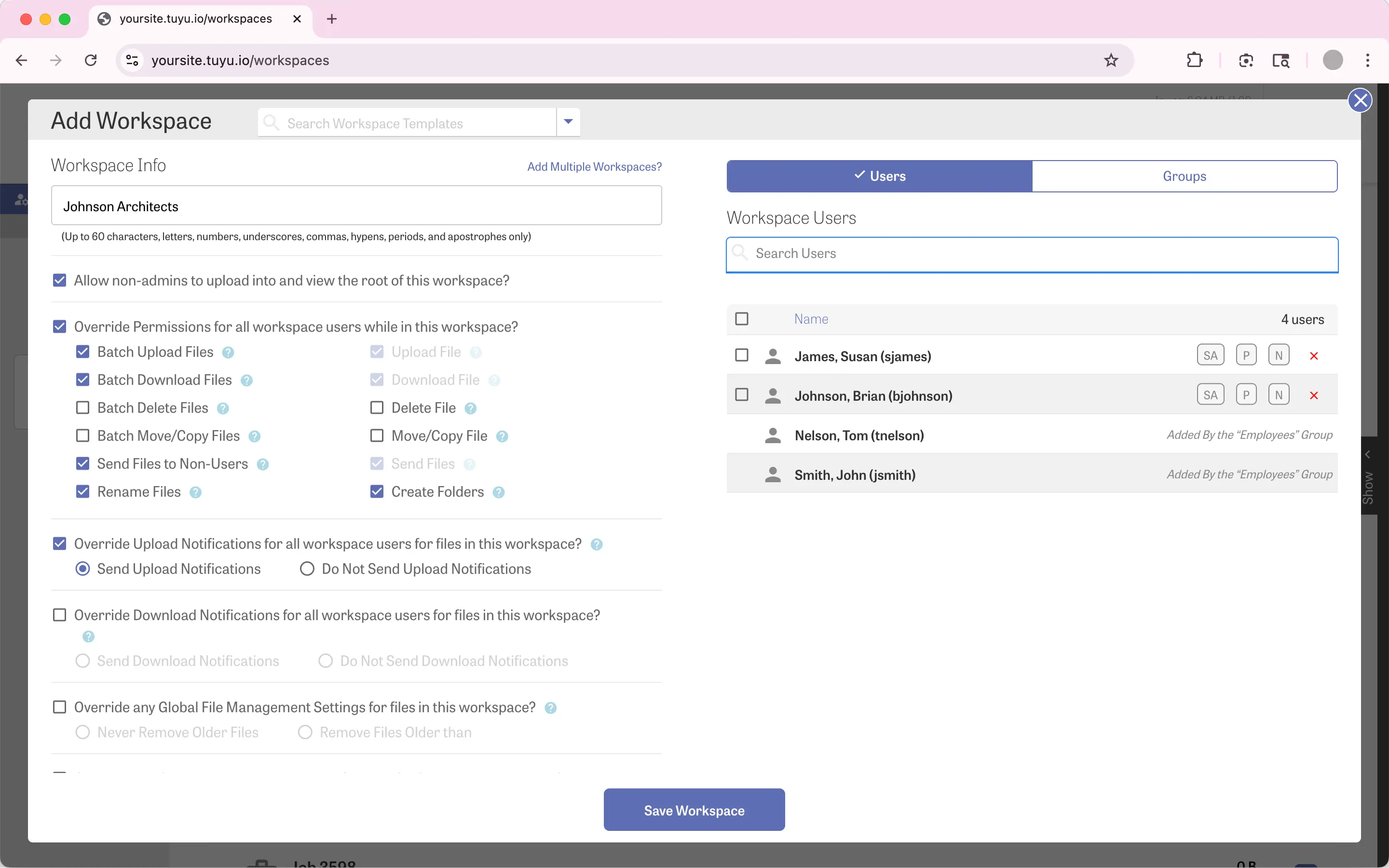Open Add Multiple Workspaces link
The image size is (1389, 868).
click(594, 166)
